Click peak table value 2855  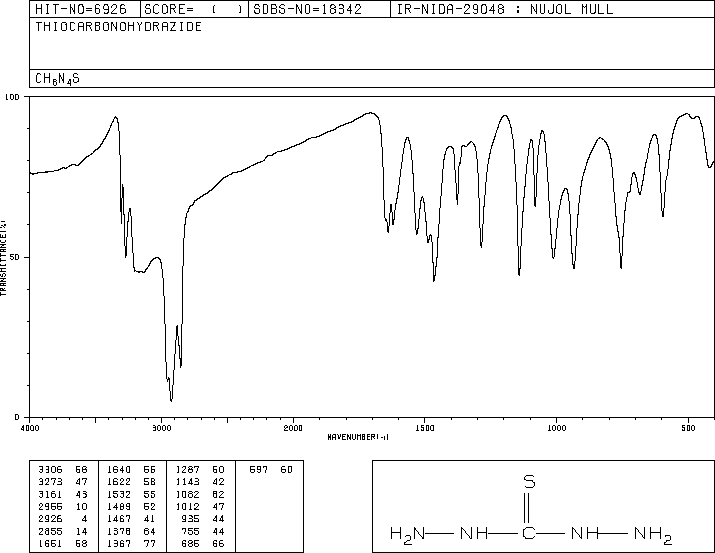[x=50, y=531]
